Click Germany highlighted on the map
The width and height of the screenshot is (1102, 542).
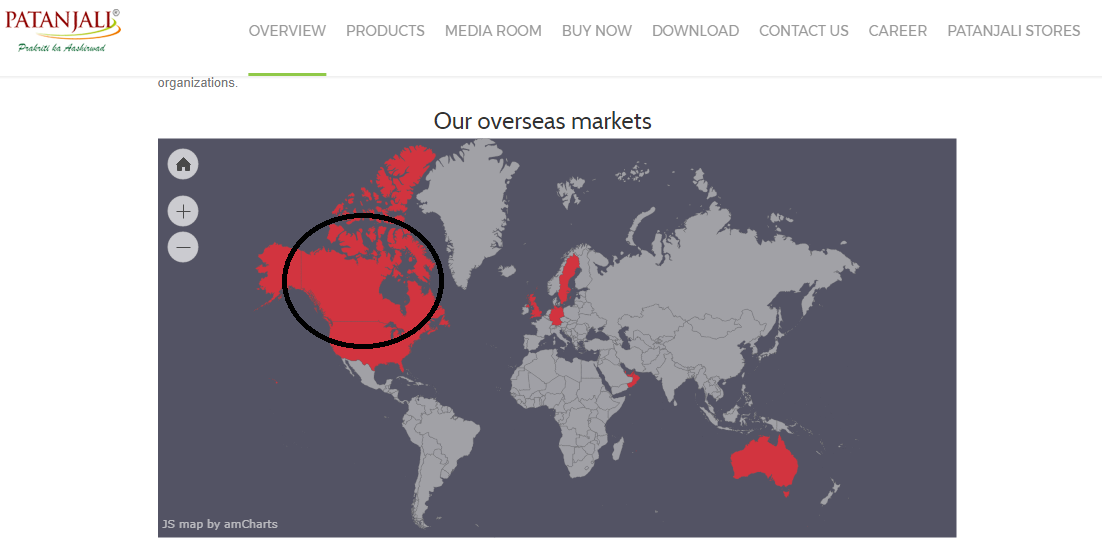pyautogui.click(x=557, y=316)
